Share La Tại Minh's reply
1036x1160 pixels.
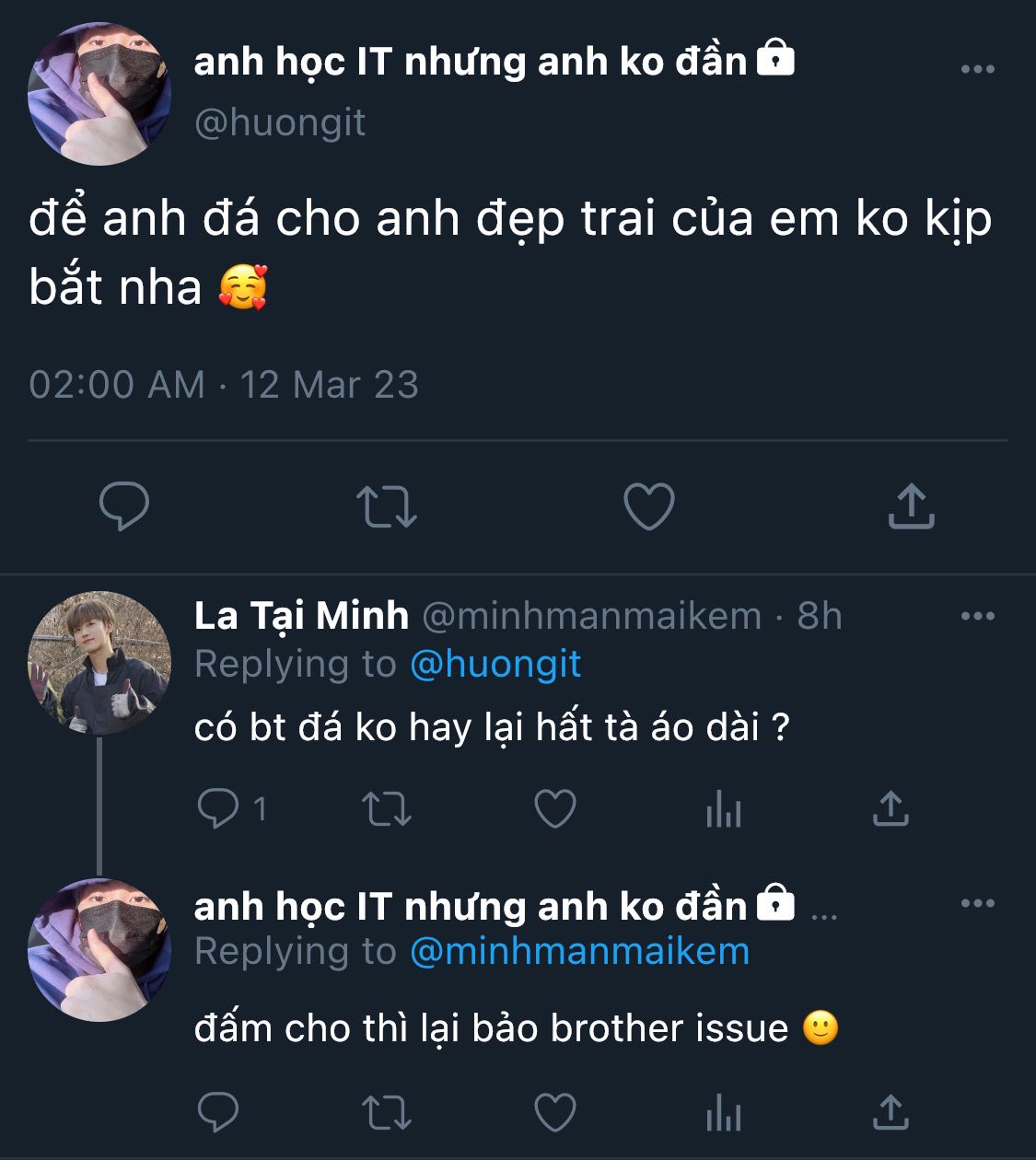[890, 808]
